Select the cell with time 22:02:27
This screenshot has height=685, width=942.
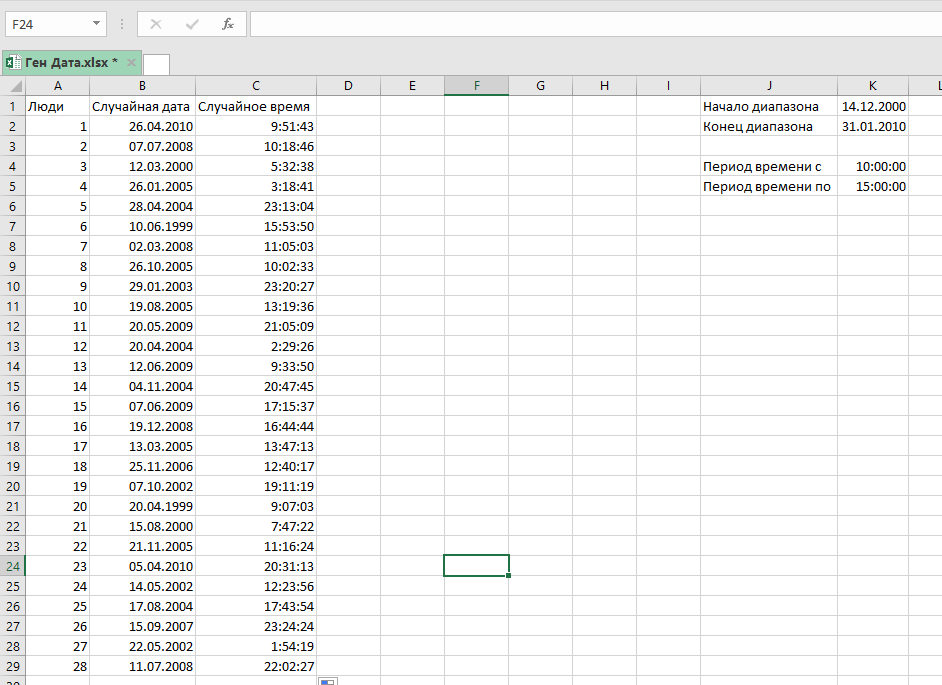pyautogui.click(x=256, y=666)
